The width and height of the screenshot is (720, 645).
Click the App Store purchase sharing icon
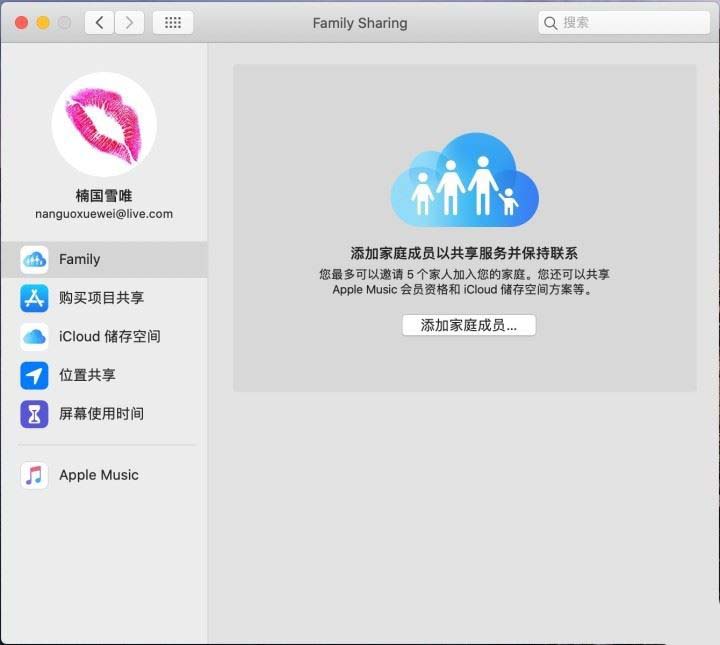point(34,298)
